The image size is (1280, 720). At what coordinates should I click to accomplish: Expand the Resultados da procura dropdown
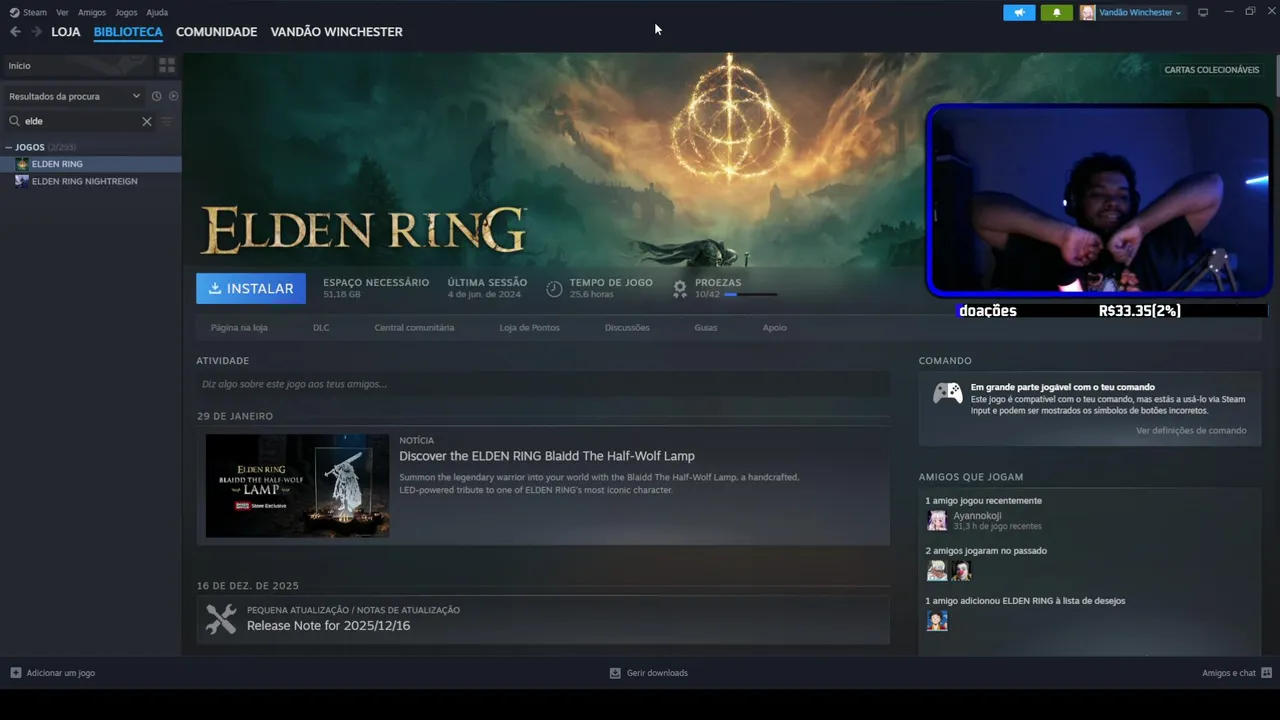[75, 96]
